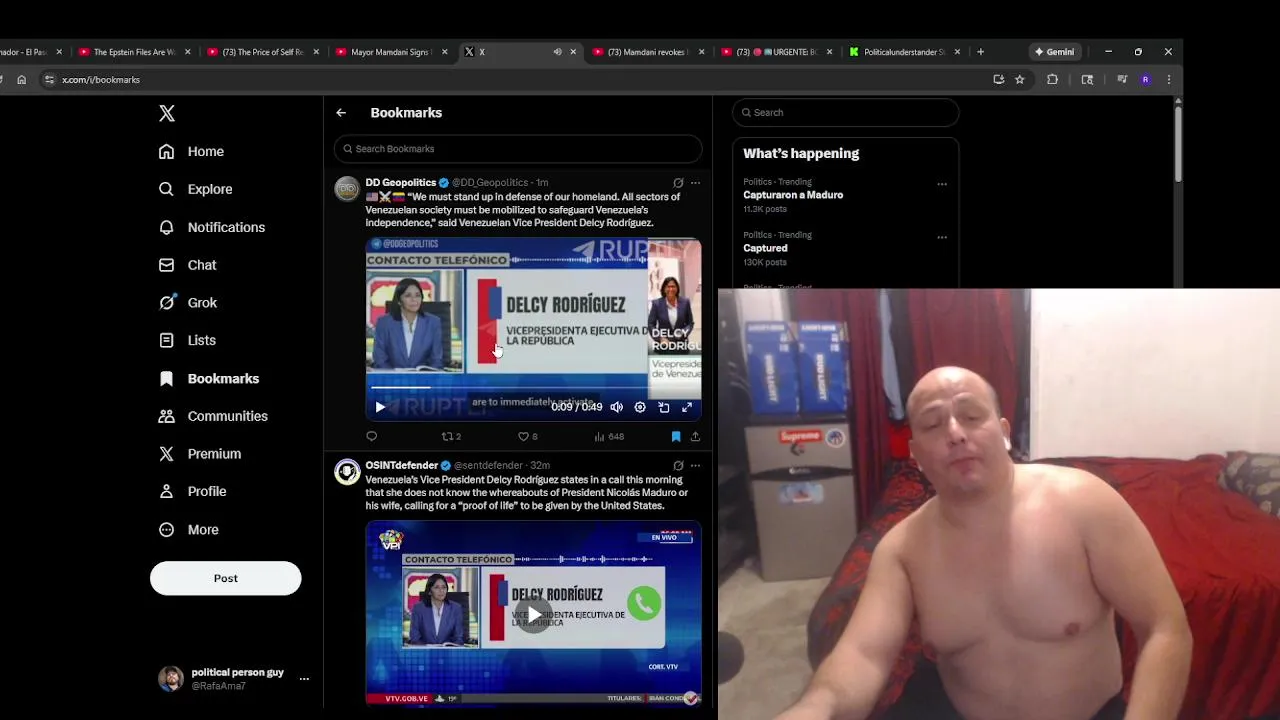The height and width of the screenshot is (720, 1280).
Task: Click the Search field above What's happening
Action: point(846,112)
